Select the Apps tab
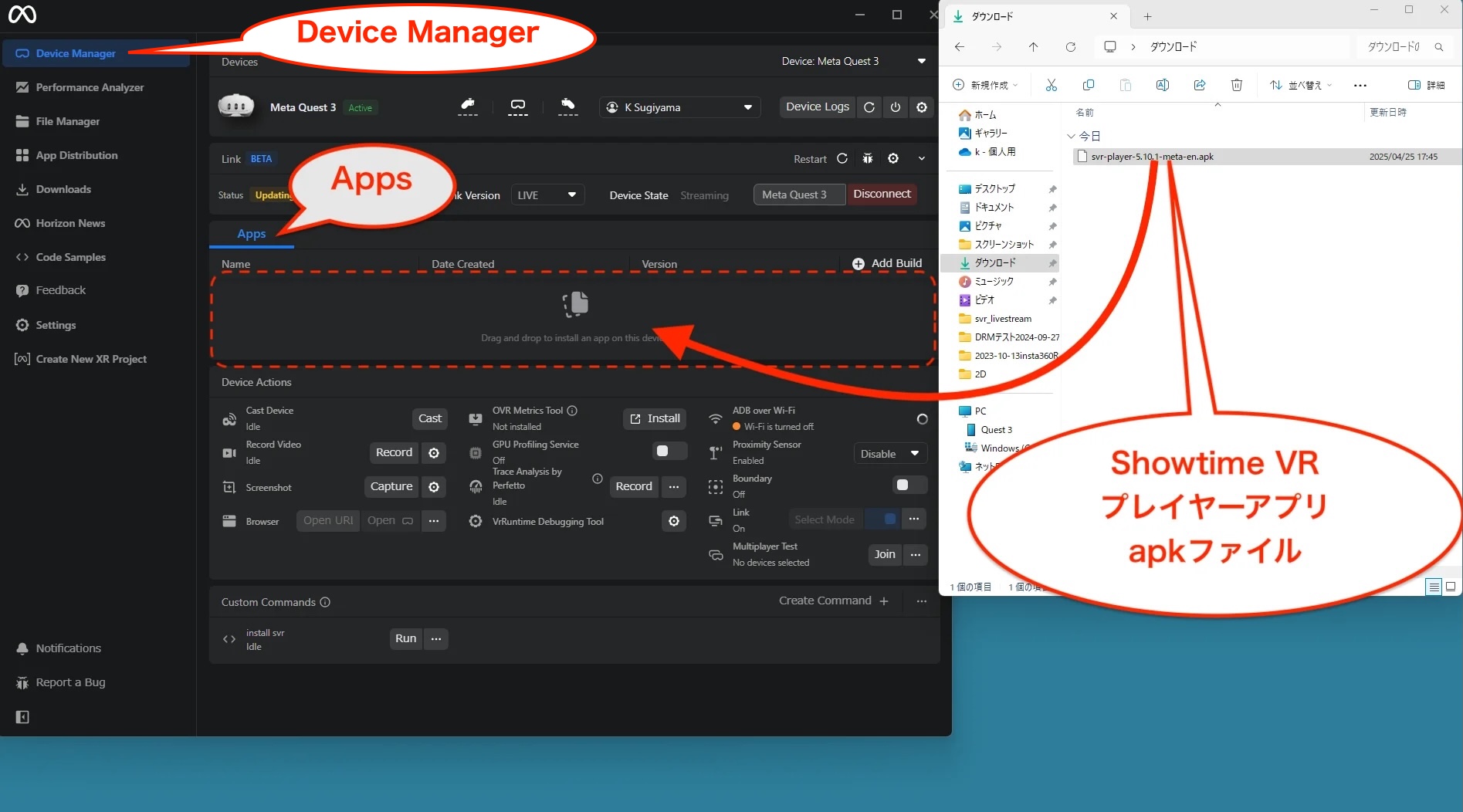The width and height of the screenshot is (1463, 812). [x=251, y=234]
